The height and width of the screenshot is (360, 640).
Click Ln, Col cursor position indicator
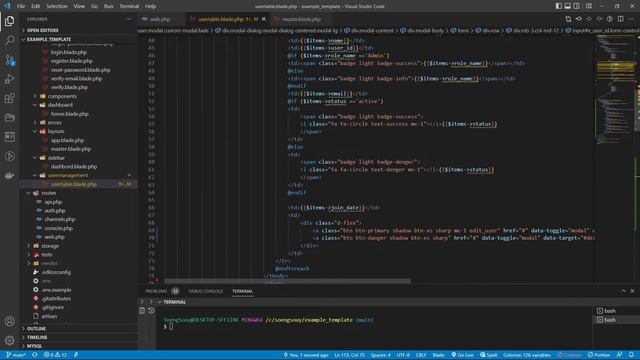coord(349,355)
